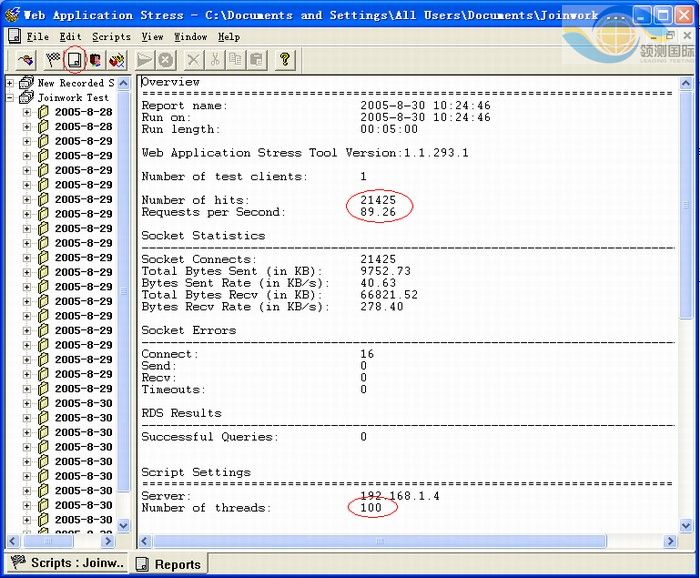Click the report pane scroll-up arrow

coord(686,83)
